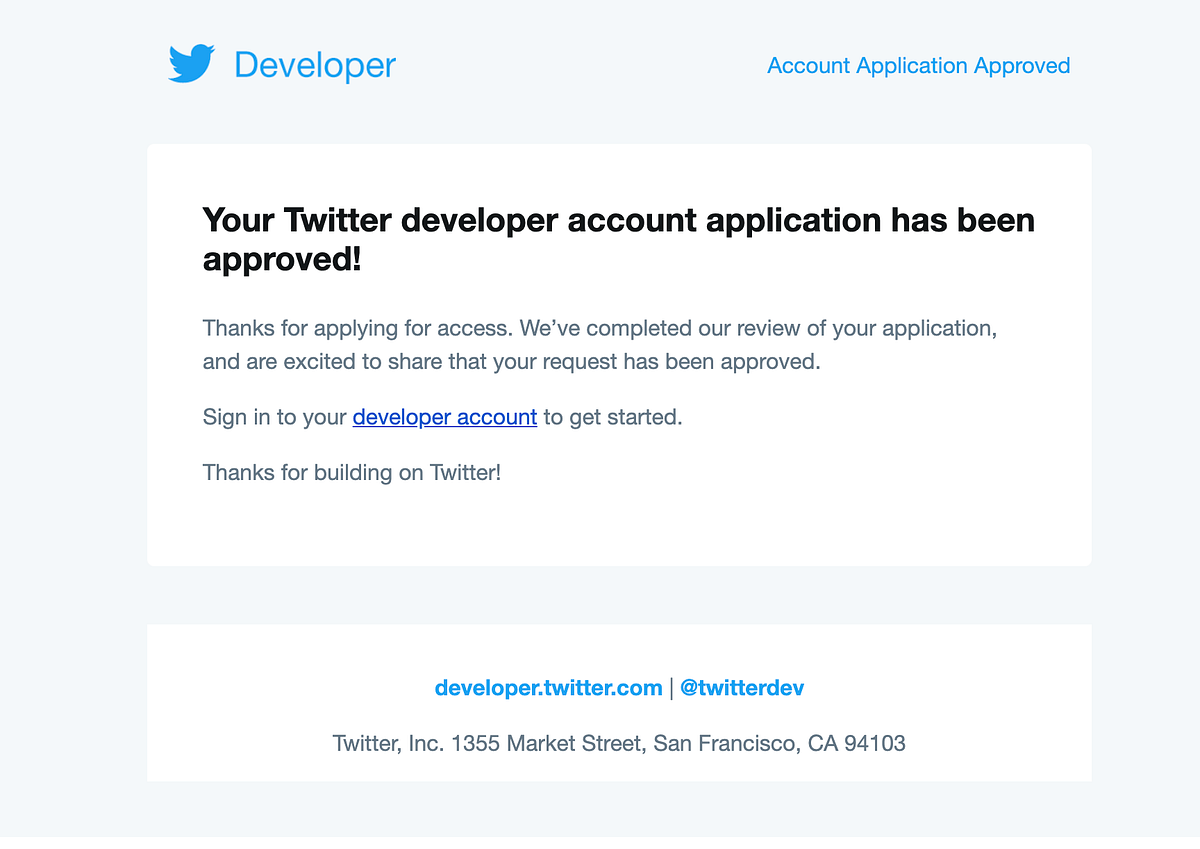1200x849 pixels.
Task: Click Twitter, Inc. in the footer address
Action: (388, 744)
